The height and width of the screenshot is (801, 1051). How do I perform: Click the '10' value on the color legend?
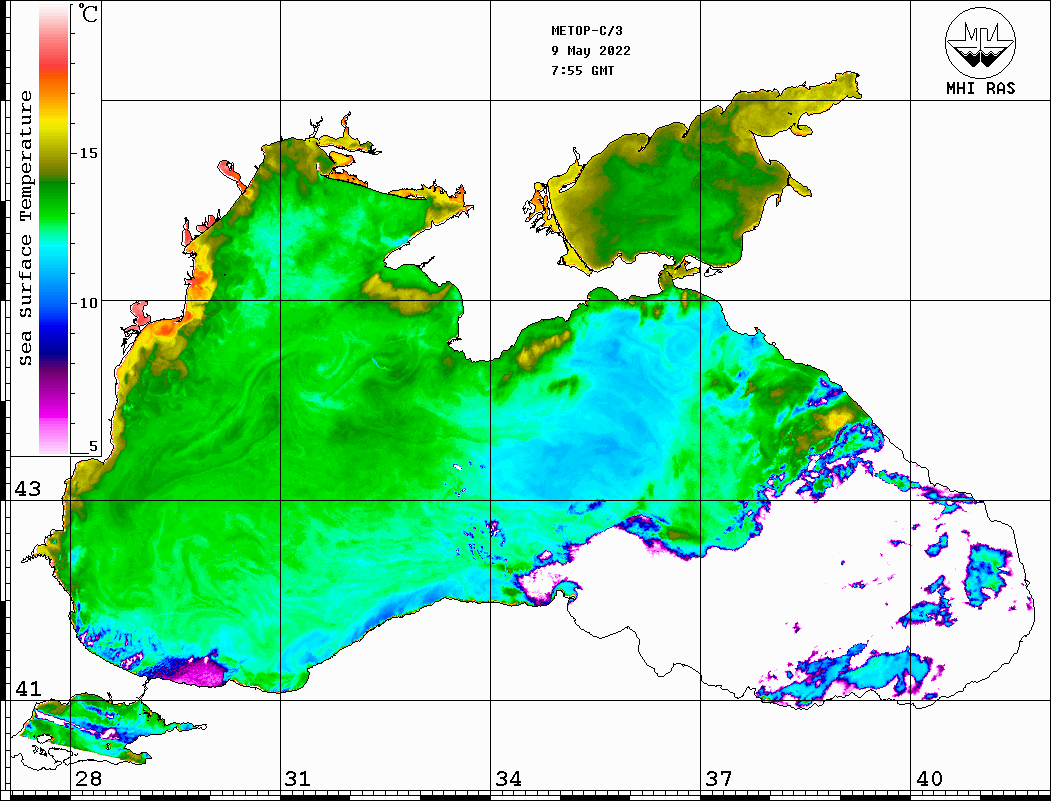click(x=88, y=303)
